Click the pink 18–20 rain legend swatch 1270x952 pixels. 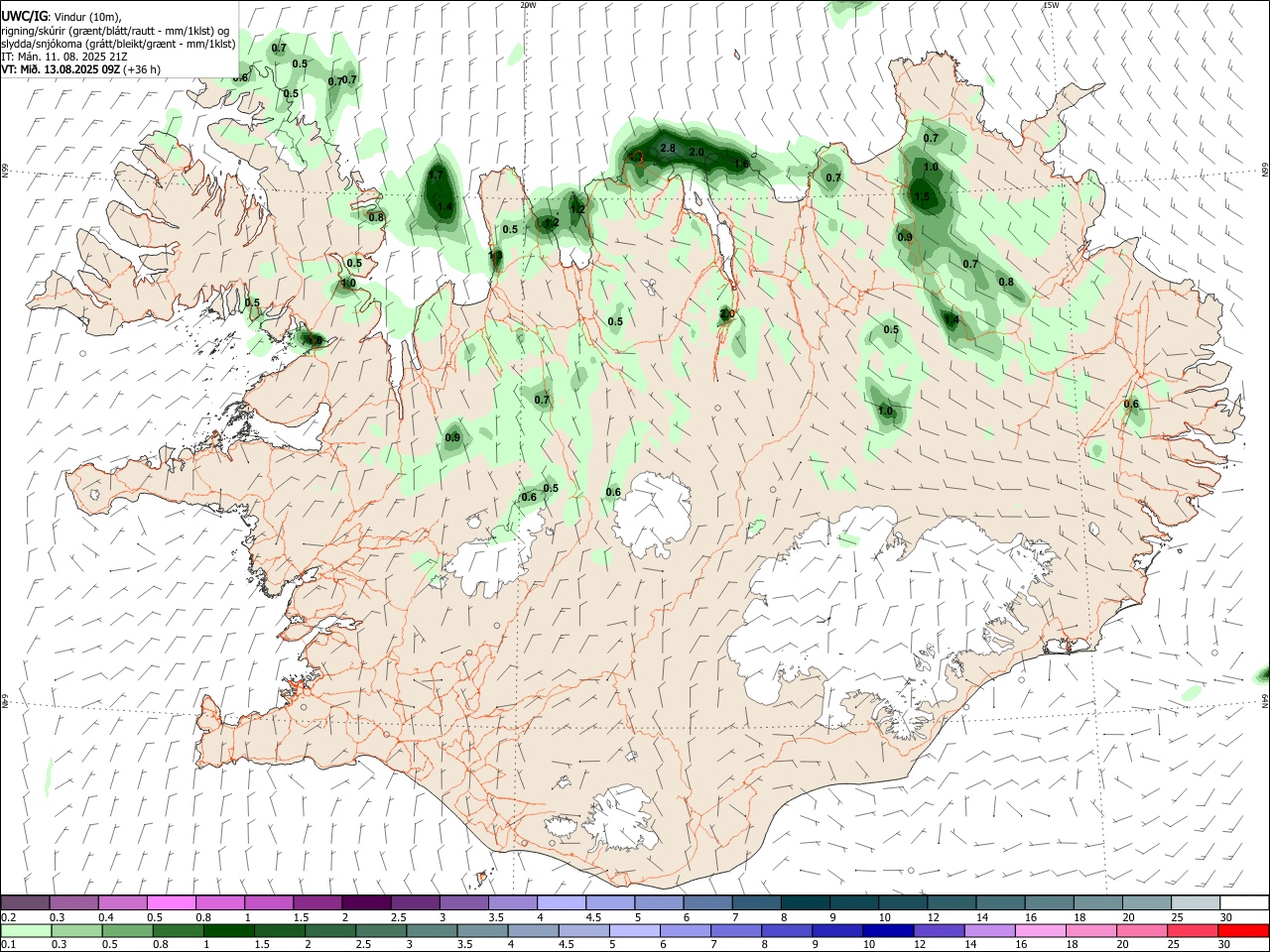(x=1090, y=930)
